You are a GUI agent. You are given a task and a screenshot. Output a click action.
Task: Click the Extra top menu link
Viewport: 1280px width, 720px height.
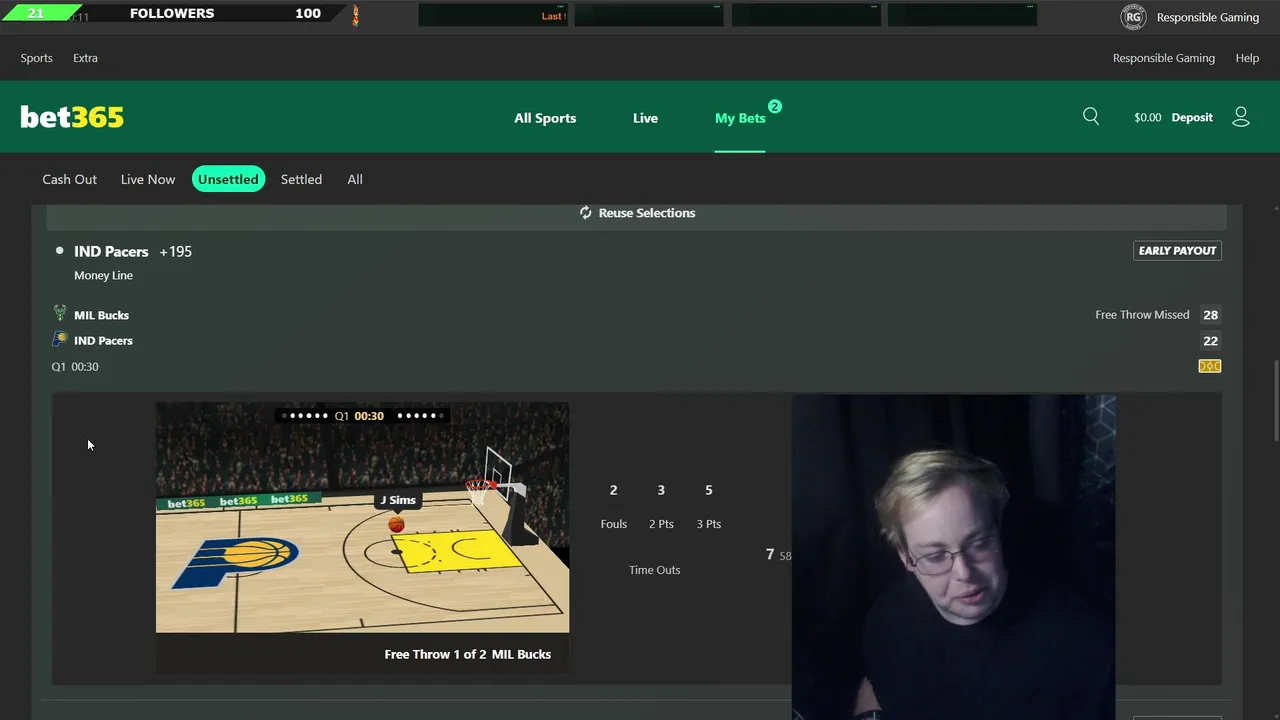[85, 58]
